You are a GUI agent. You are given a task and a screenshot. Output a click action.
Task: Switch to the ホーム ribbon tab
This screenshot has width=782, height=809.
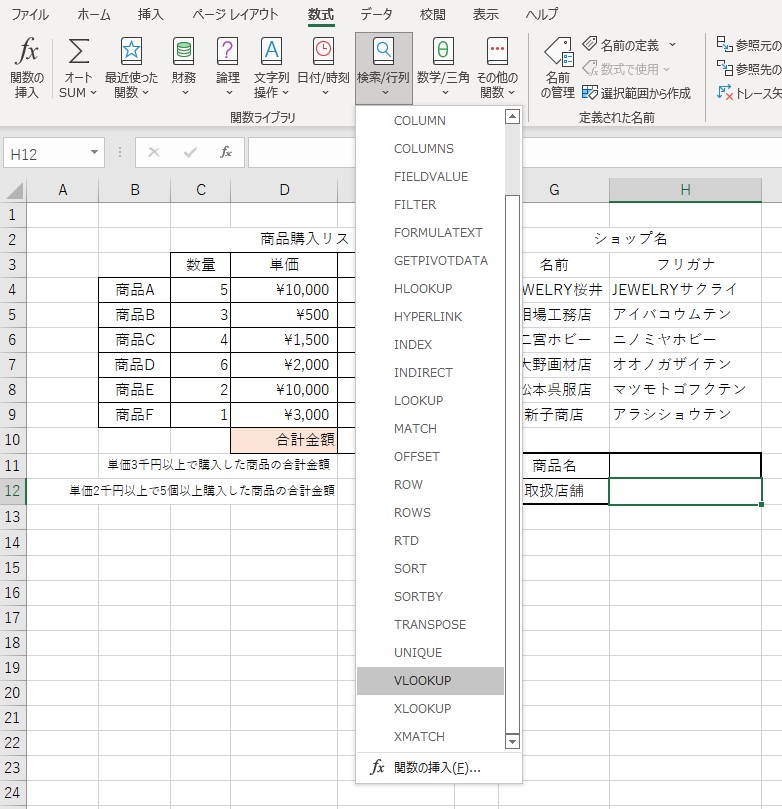click(94, 15)
